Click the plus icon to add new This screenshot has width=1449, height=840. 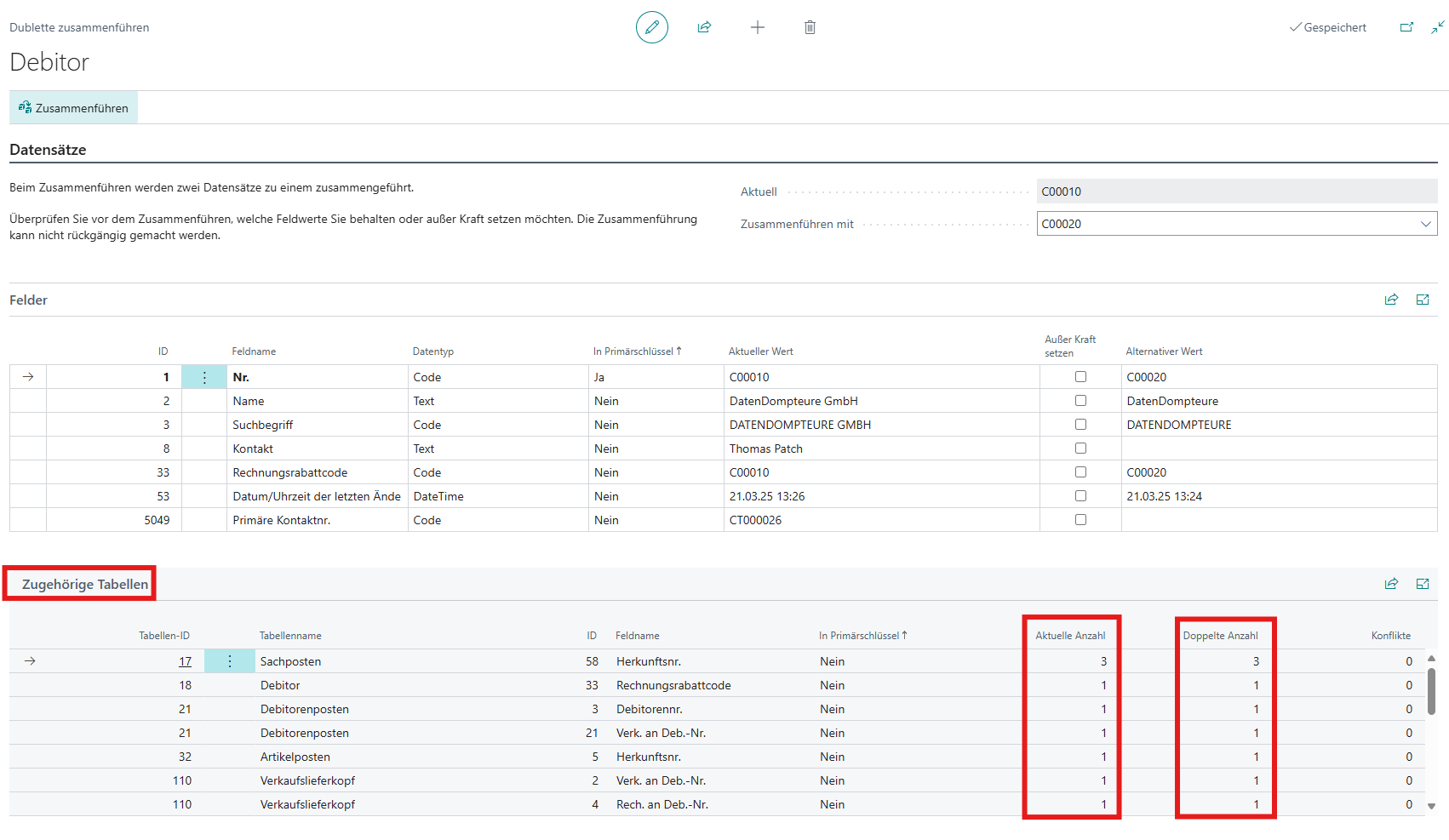[757, 27]
